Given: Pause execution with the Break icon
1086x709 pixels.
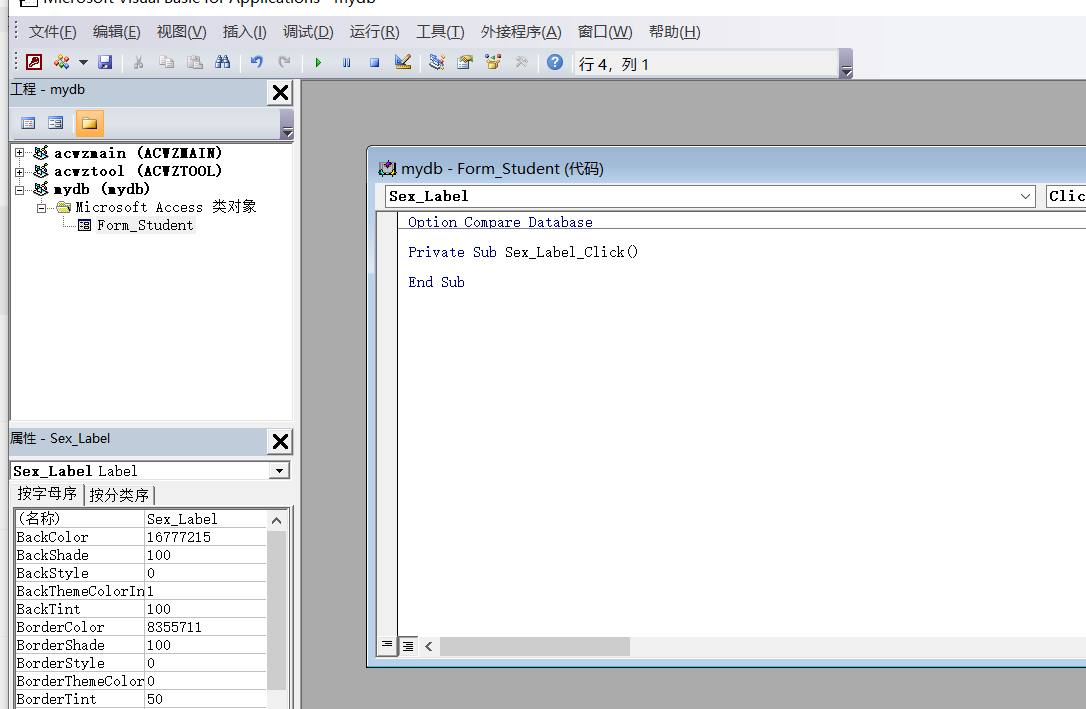Looking at the screenshot, I should point(346,63).
